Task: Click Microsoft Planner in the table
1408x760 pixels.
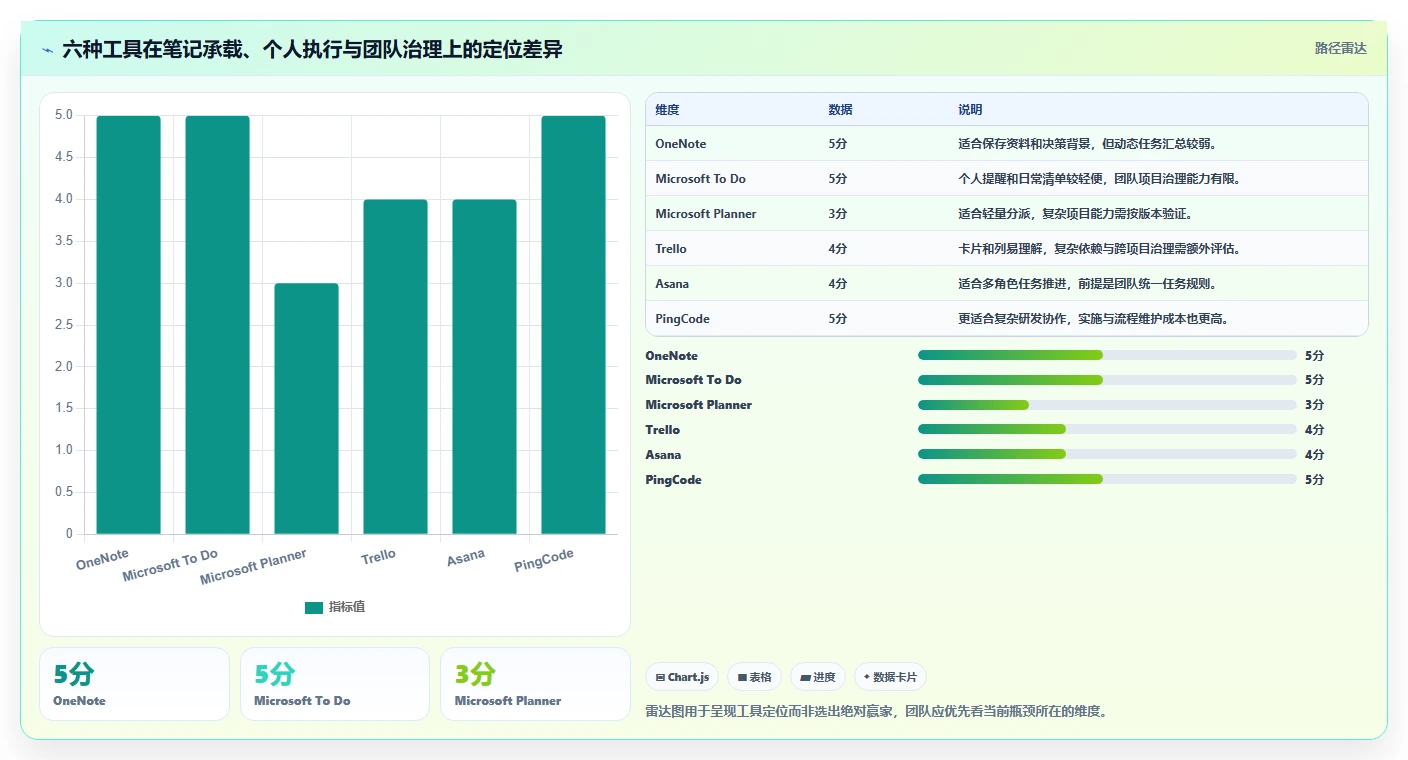Action: 706,214
